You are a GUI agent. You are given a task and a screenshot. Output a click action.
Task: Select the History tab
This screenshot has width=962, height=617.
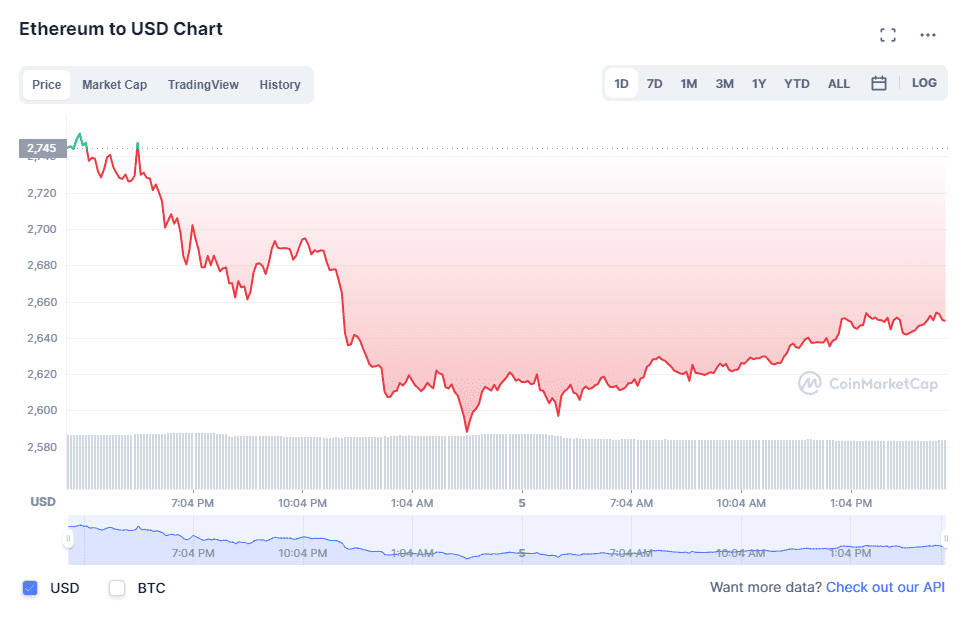click(x=279, y=84)
